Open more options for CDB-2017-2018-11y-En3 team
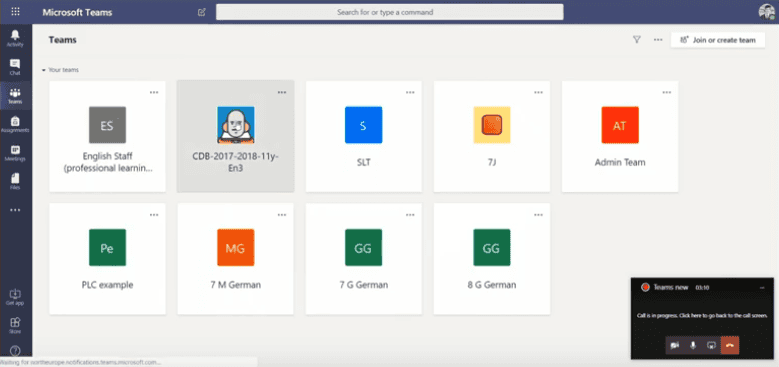This screenshot has width=779, height=367. point(282,92)
